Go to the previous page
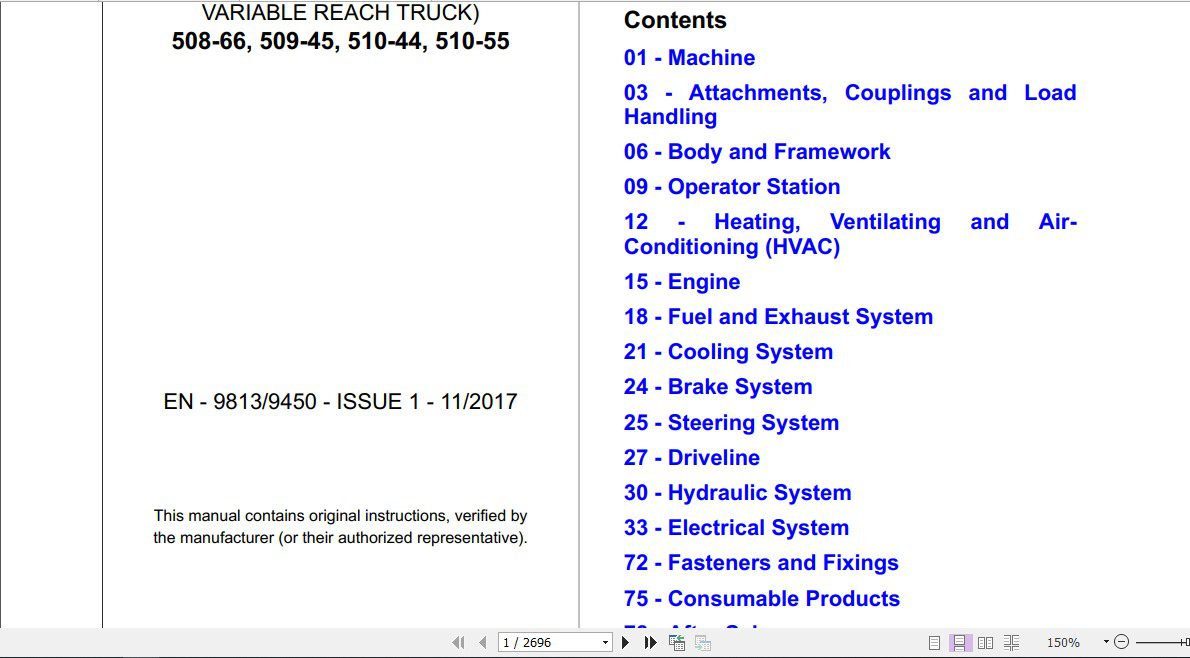 point(483,642)
